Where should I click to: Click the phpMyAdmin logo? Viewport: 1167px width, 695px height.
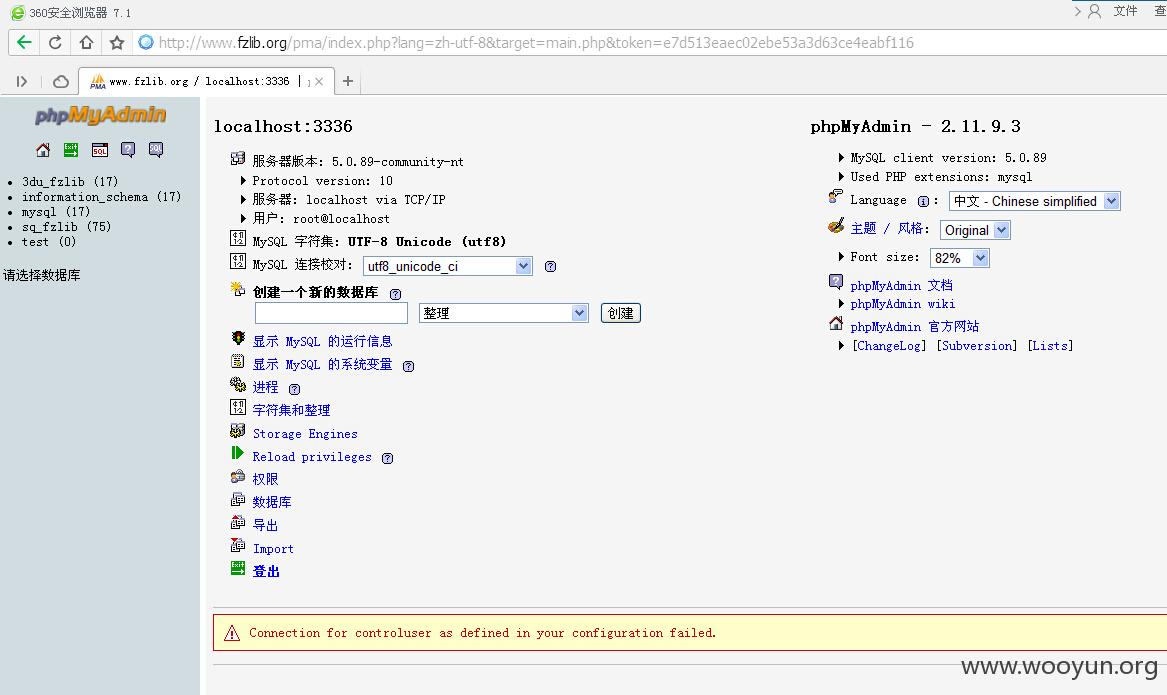click(100, 115)
